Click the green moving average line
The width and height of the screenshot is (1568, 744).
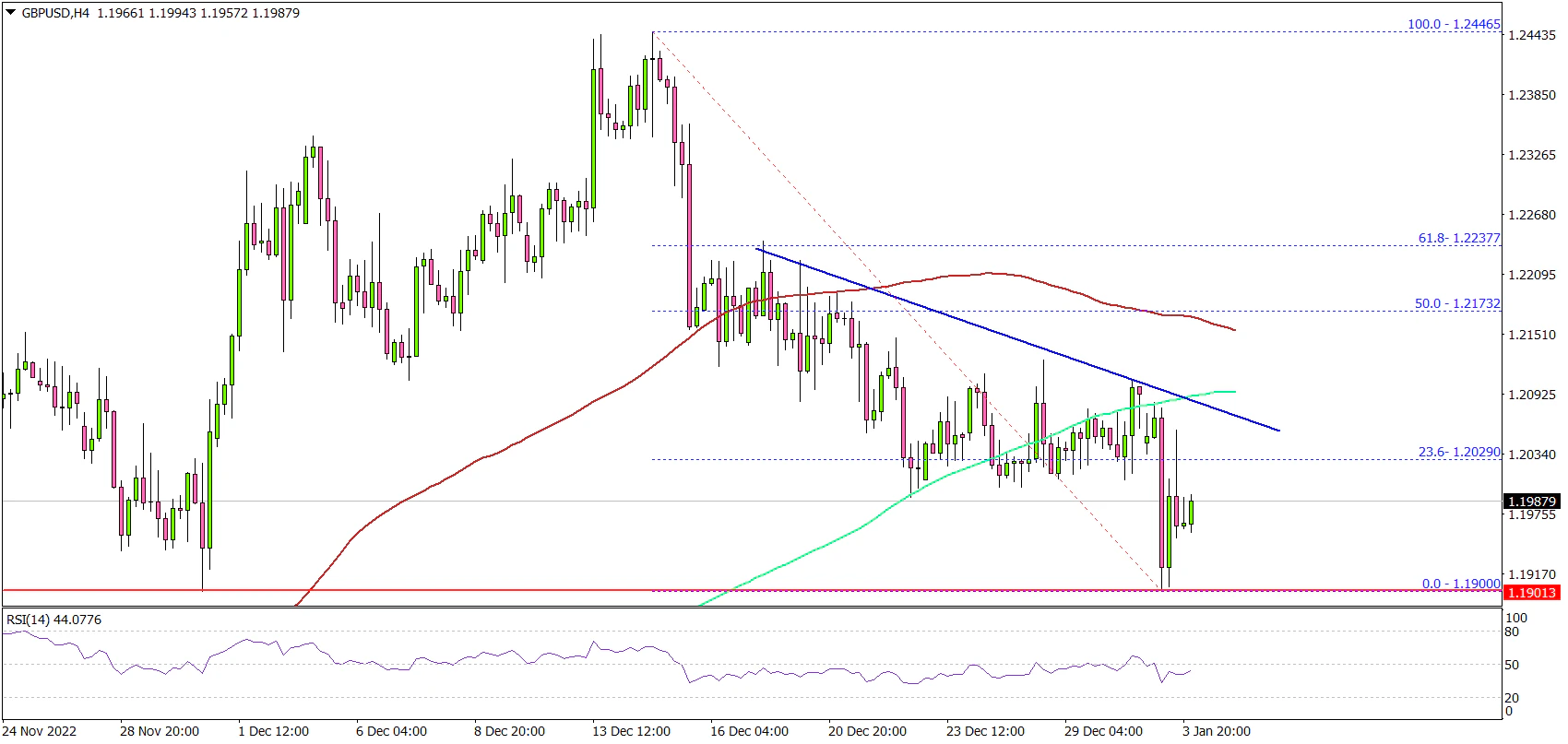[830, 542]
